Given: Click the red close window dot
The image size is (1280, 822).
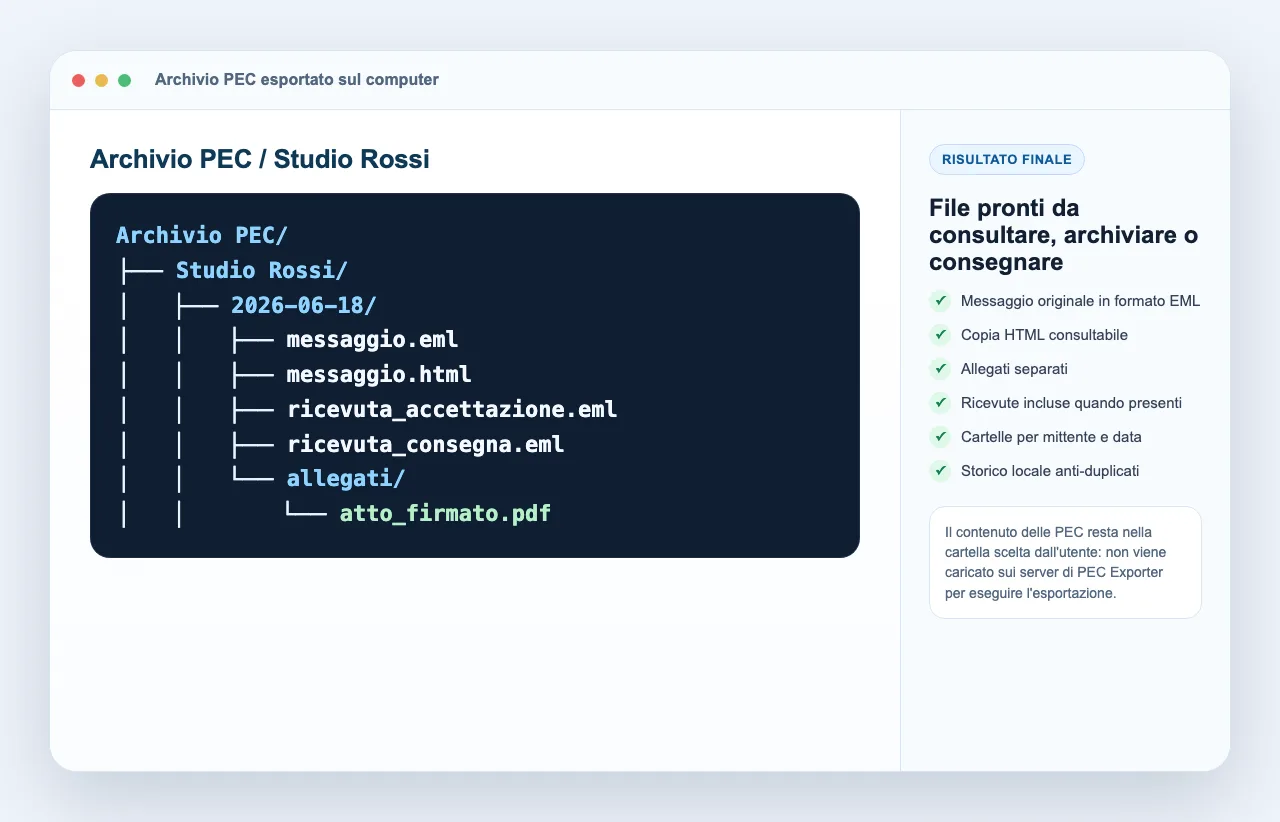Looking at the screenshot, I should coord(78,80).
